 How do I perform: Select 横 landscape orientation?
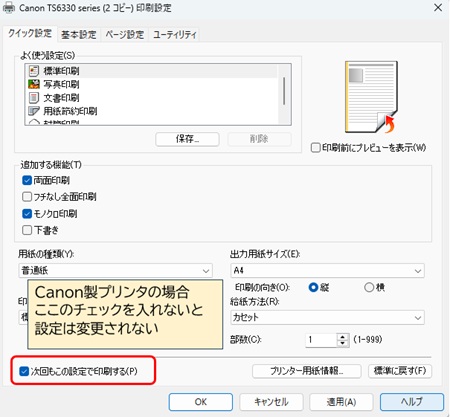click(x=369, y=287)
